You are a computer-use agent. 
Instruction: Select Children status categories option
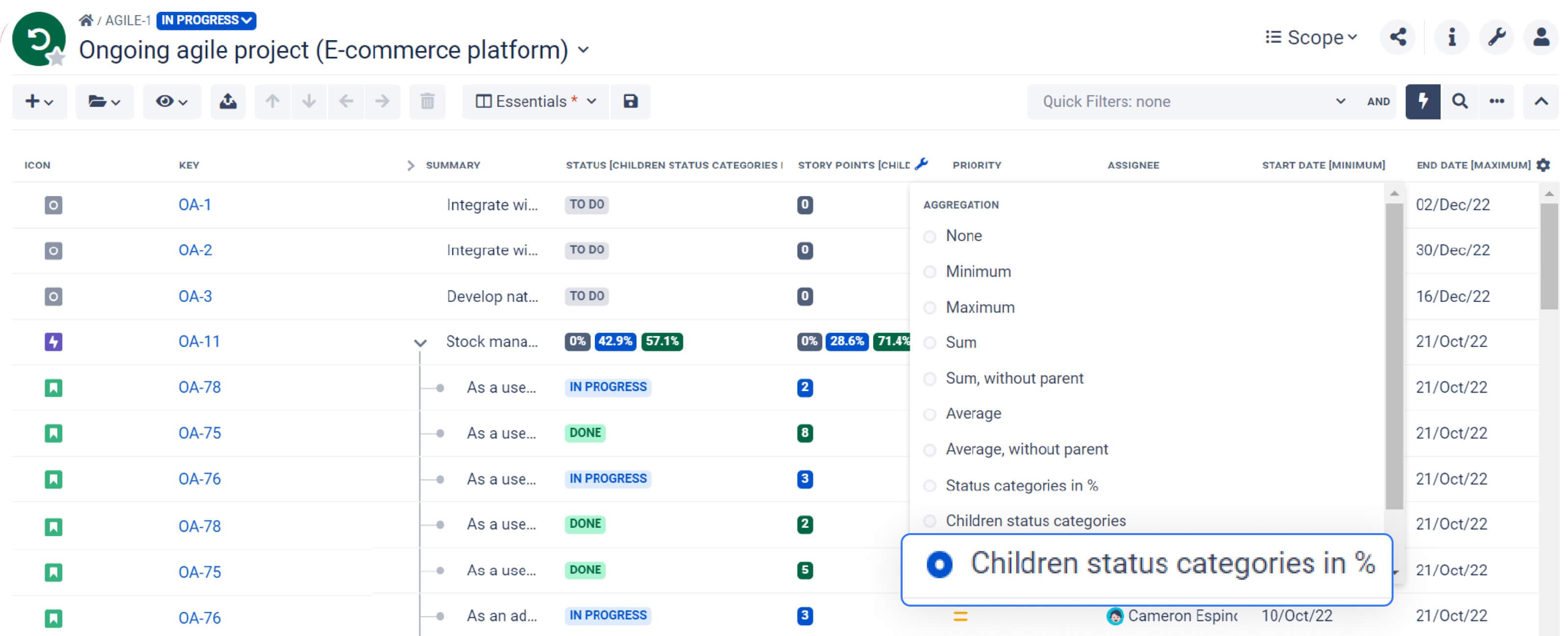(1025, 521)
